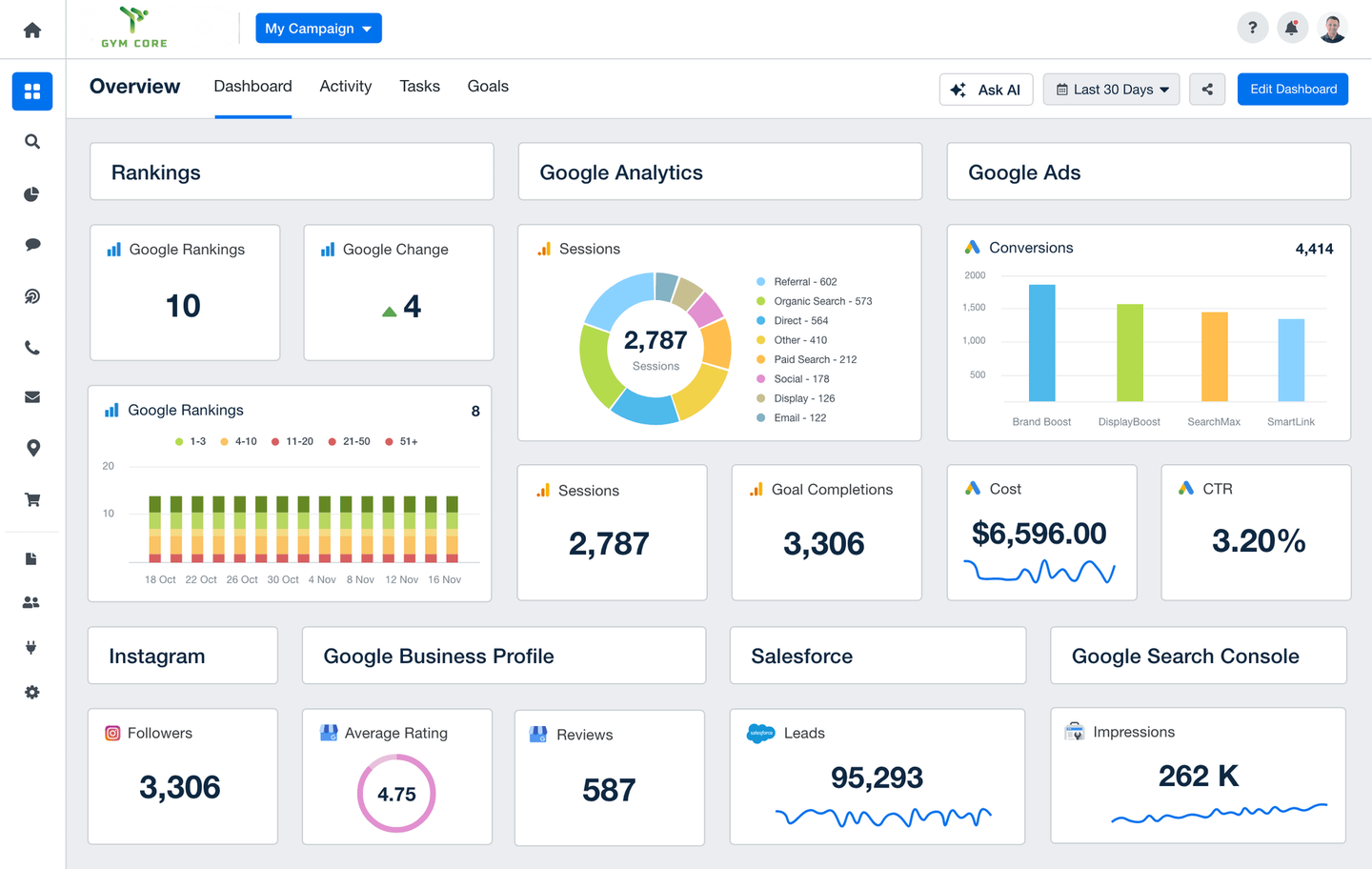The width and height of the screenshot is (1372, 869).
Task: Click the Instagram icon on Followers card
Action: tap(112, 733)
